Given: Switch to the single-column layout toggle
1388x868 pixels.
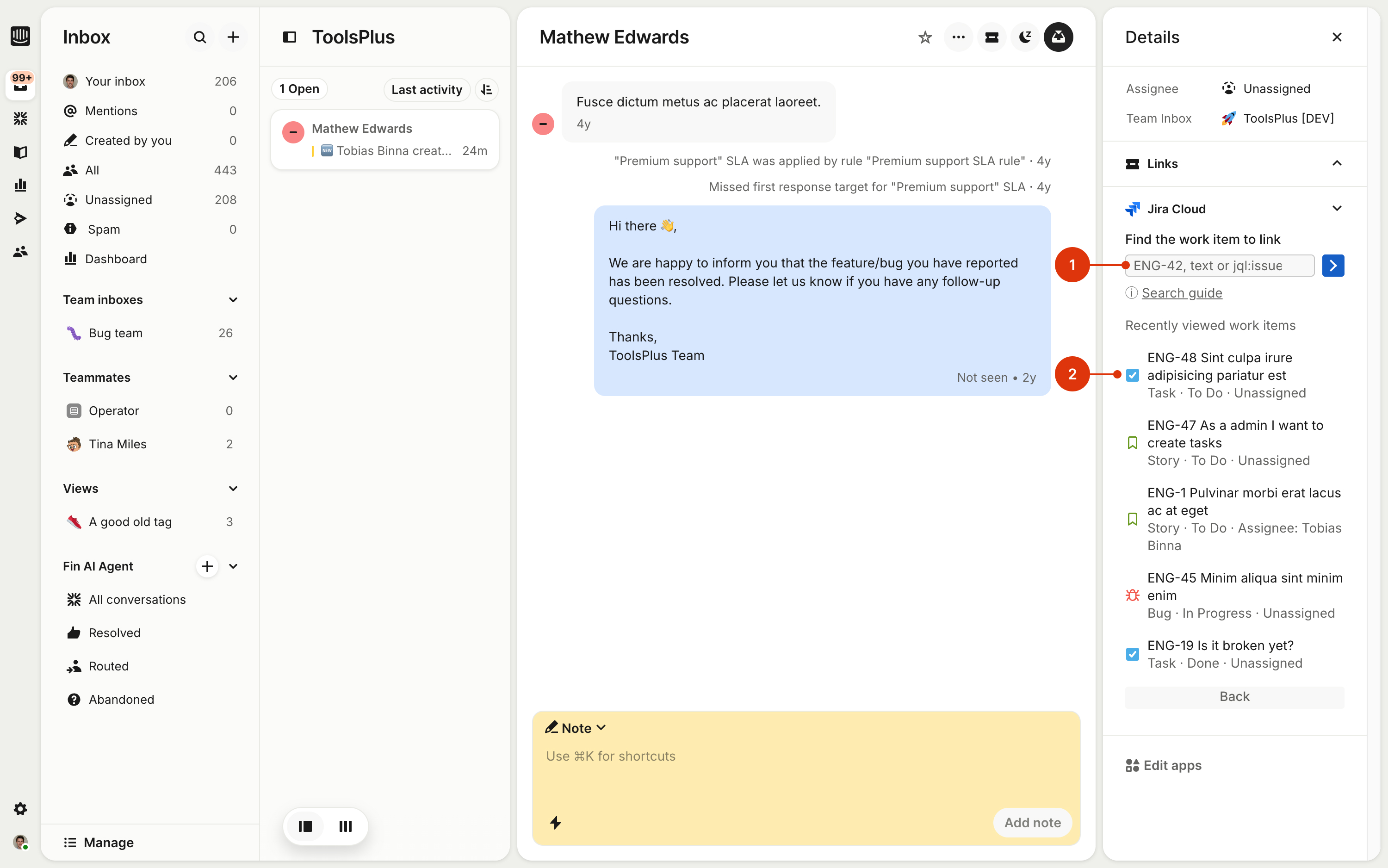Looking at the screenshot, I should tap(305, 826).
